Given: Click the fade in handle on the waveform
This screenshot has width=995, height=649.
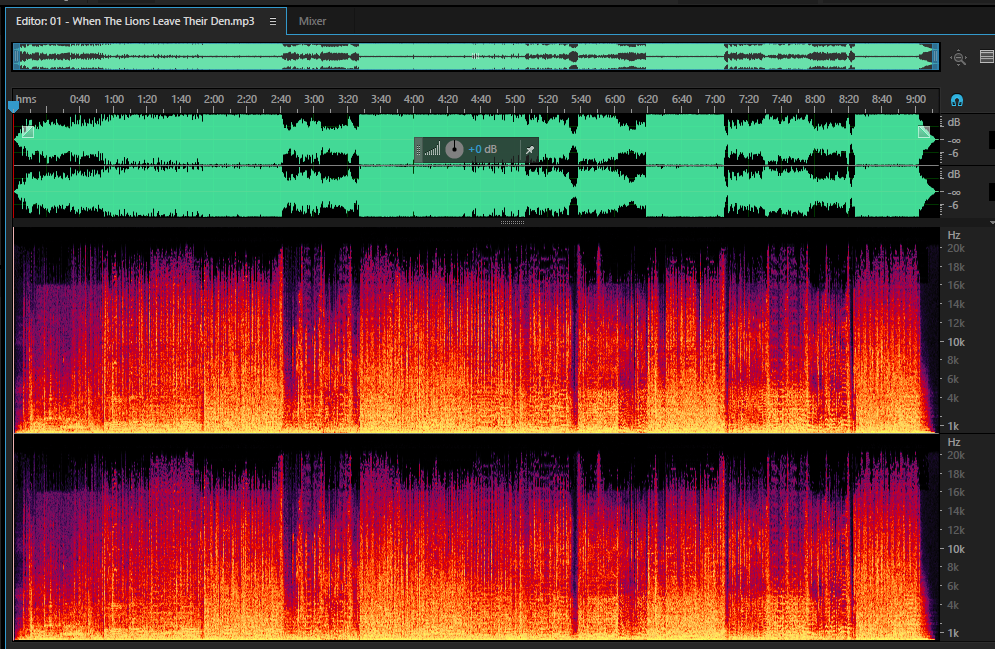Looking at the screenshot, I should 28,132.
